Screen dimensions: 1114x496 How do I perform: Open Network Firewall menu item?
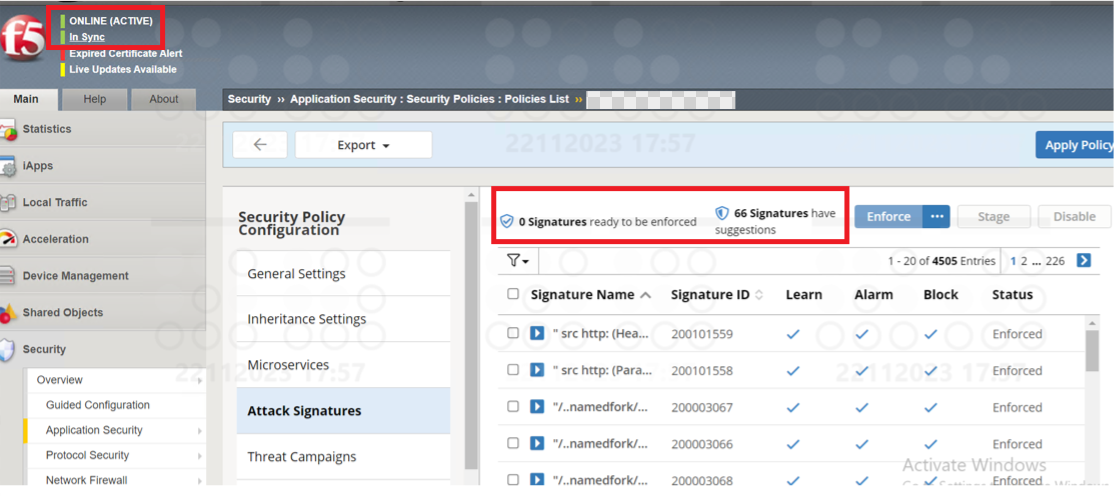86,480
